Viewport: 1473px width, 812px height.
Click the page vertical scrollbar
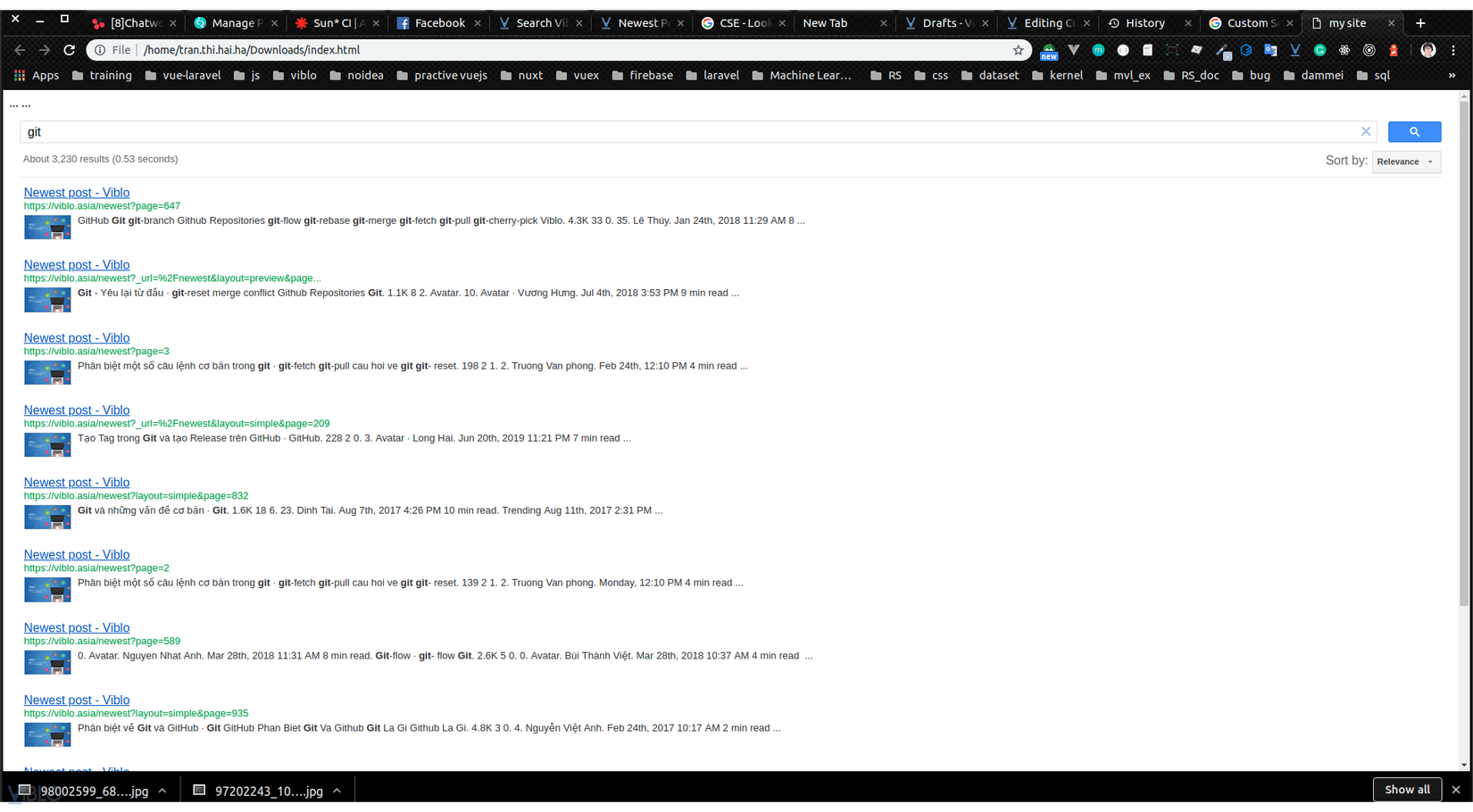tap(1464, 355)
